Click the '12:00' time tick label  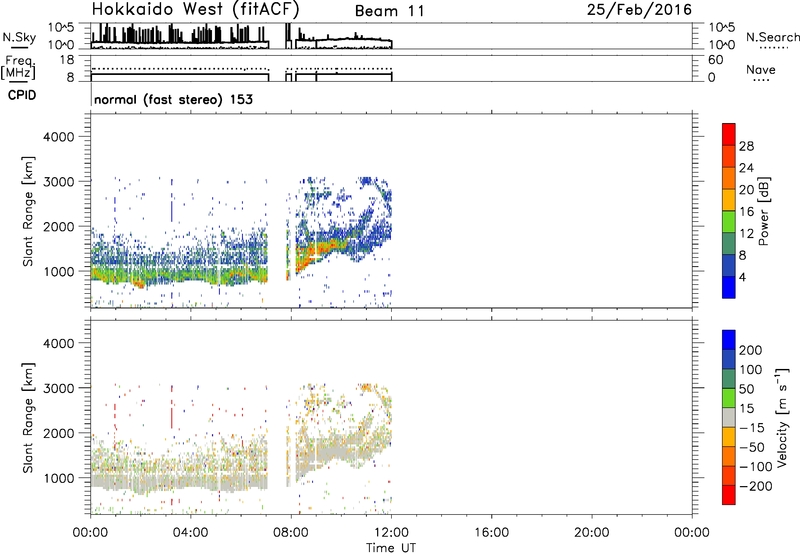[x=391, y=533]
